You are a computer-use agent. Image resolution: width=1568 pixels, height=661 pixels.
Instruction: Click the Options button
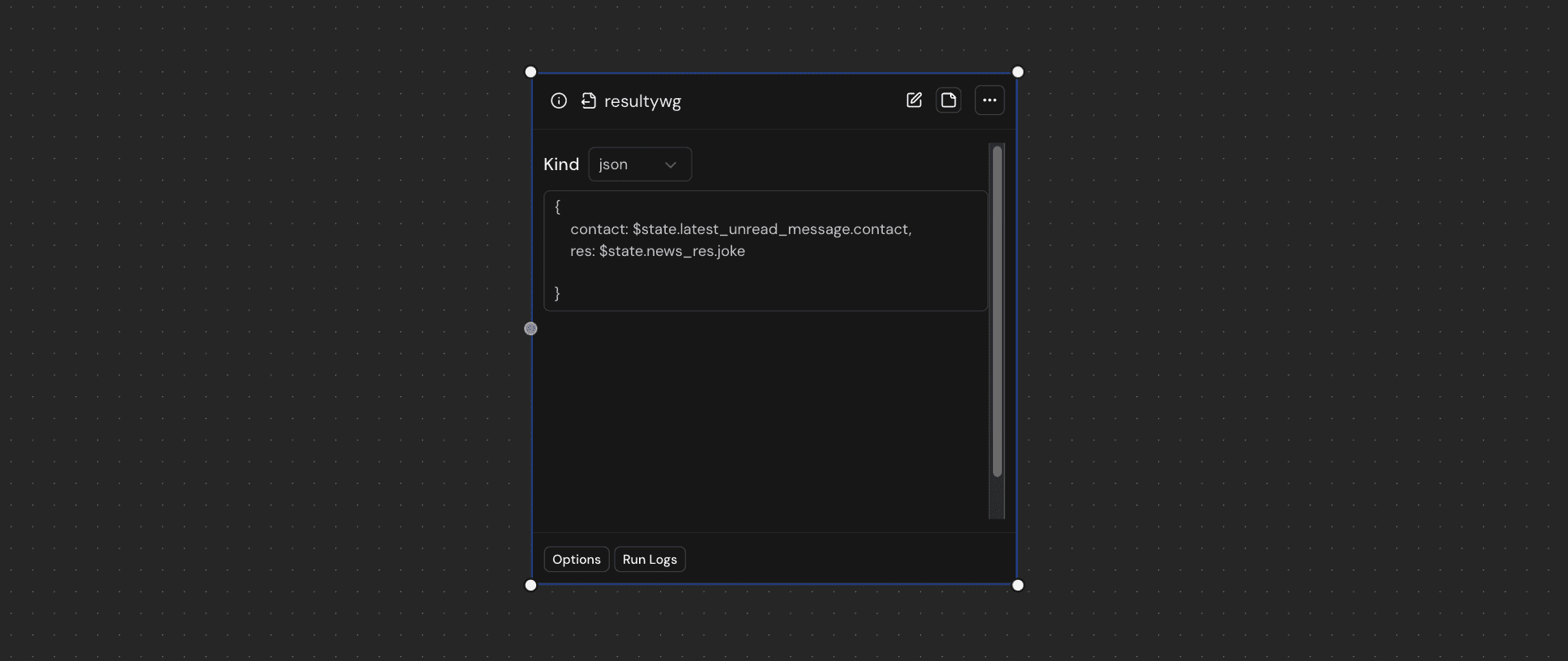pos(577,560)
